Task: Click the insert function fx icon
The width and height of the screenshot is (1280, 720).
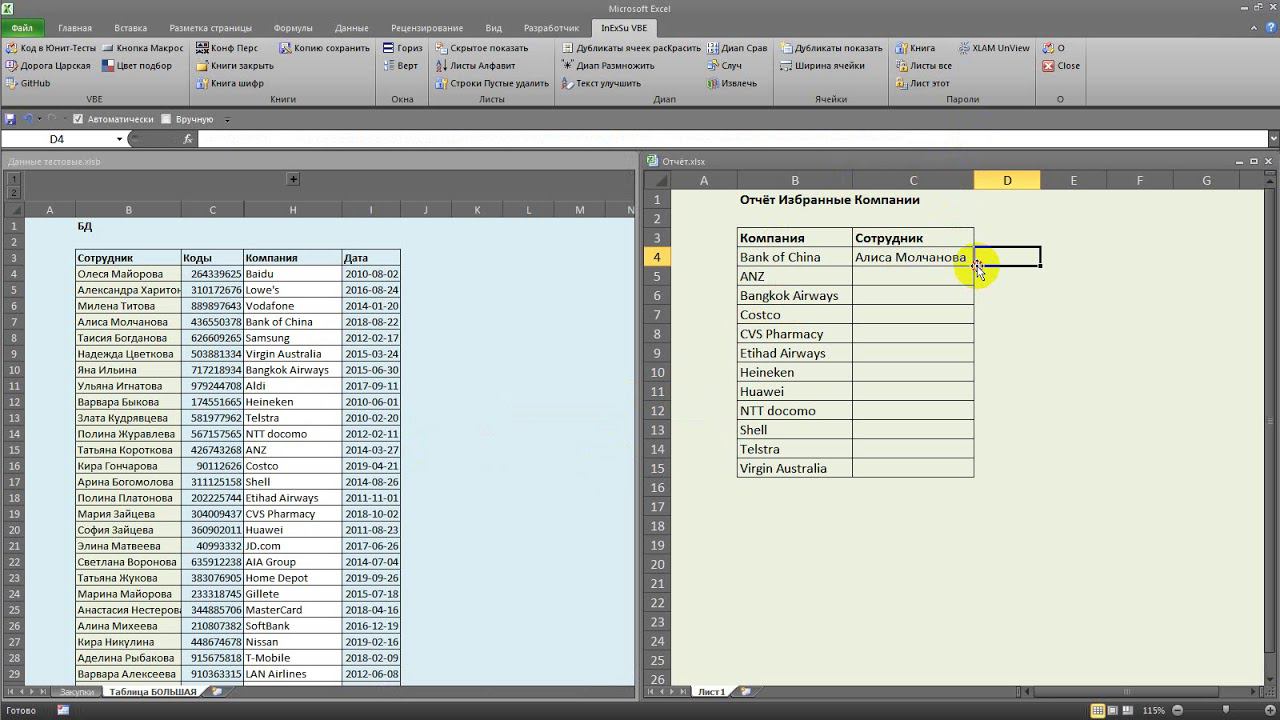Action: [187, 139]
